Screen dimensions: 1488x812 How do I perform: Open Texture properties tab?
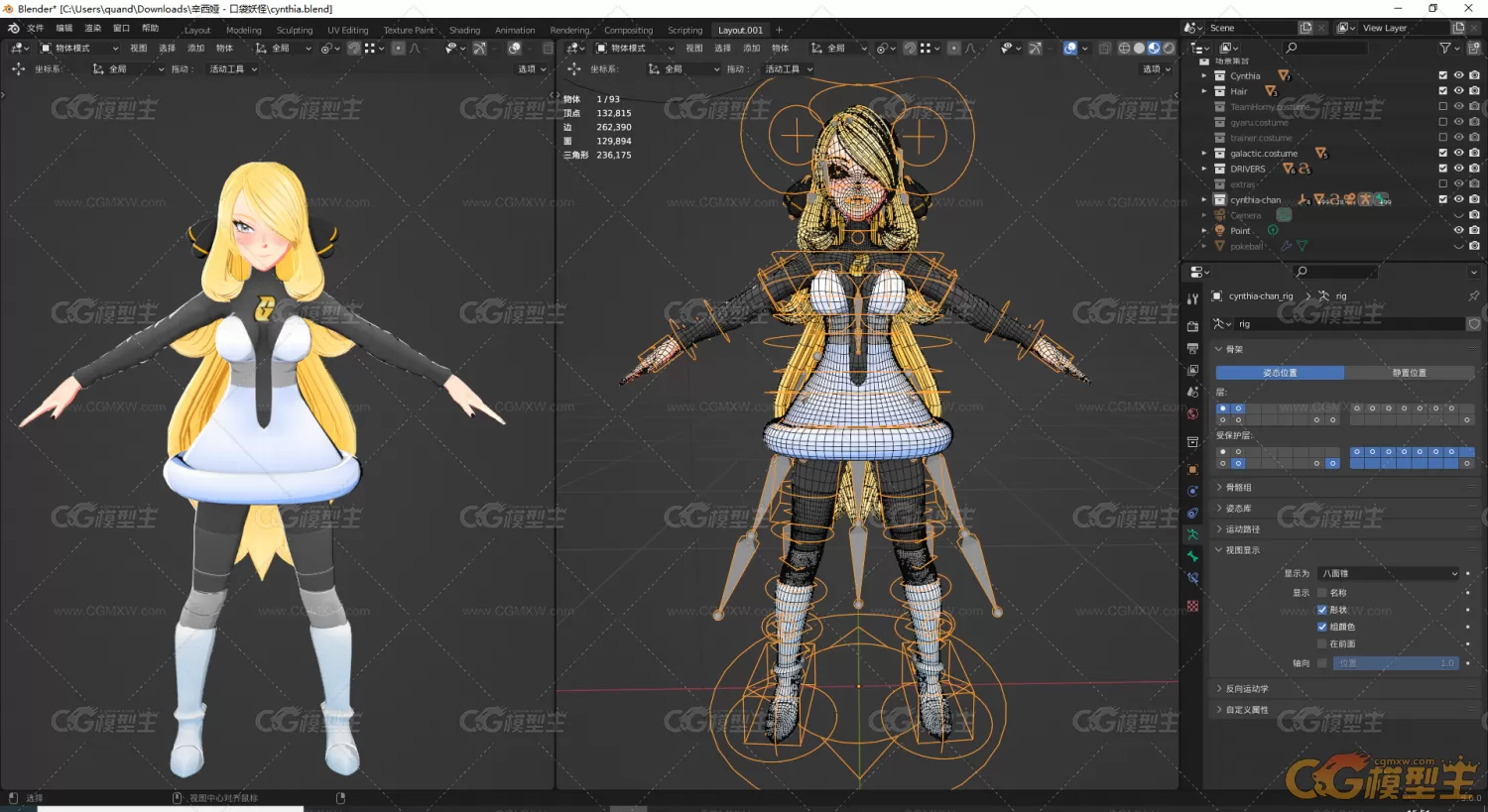1192,605
